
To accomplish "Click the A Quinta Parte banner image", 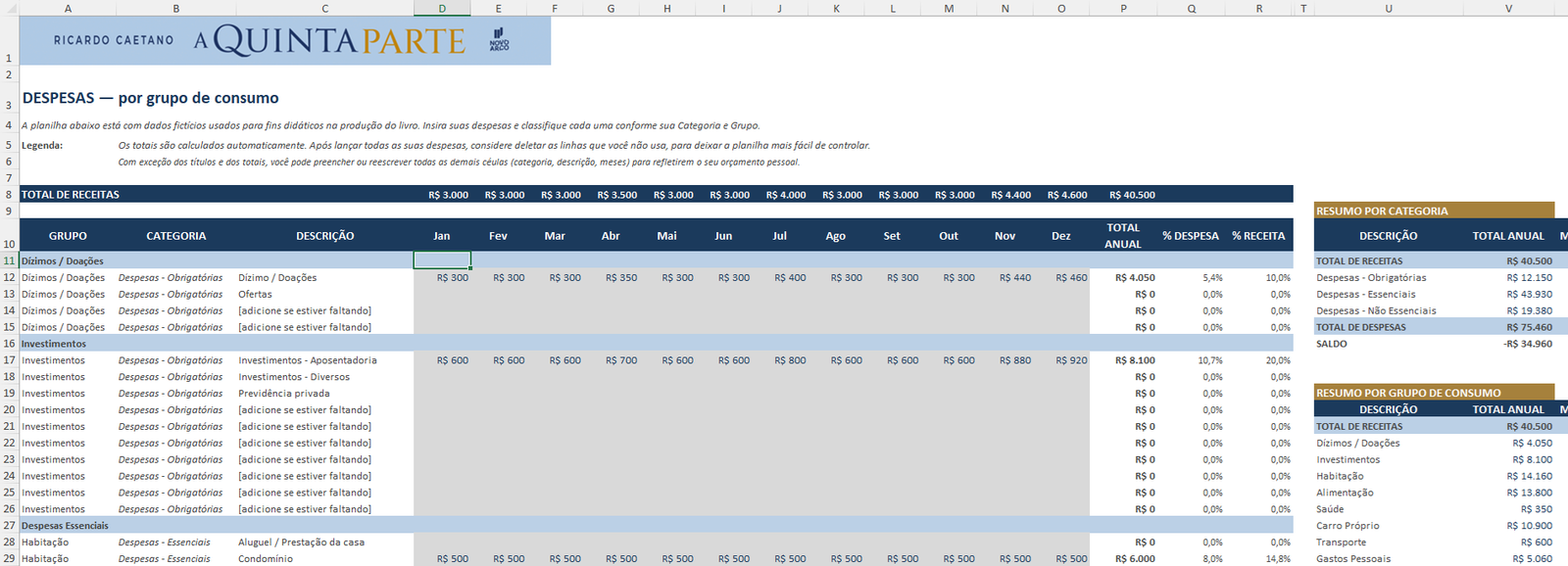I will click(285, 40).
